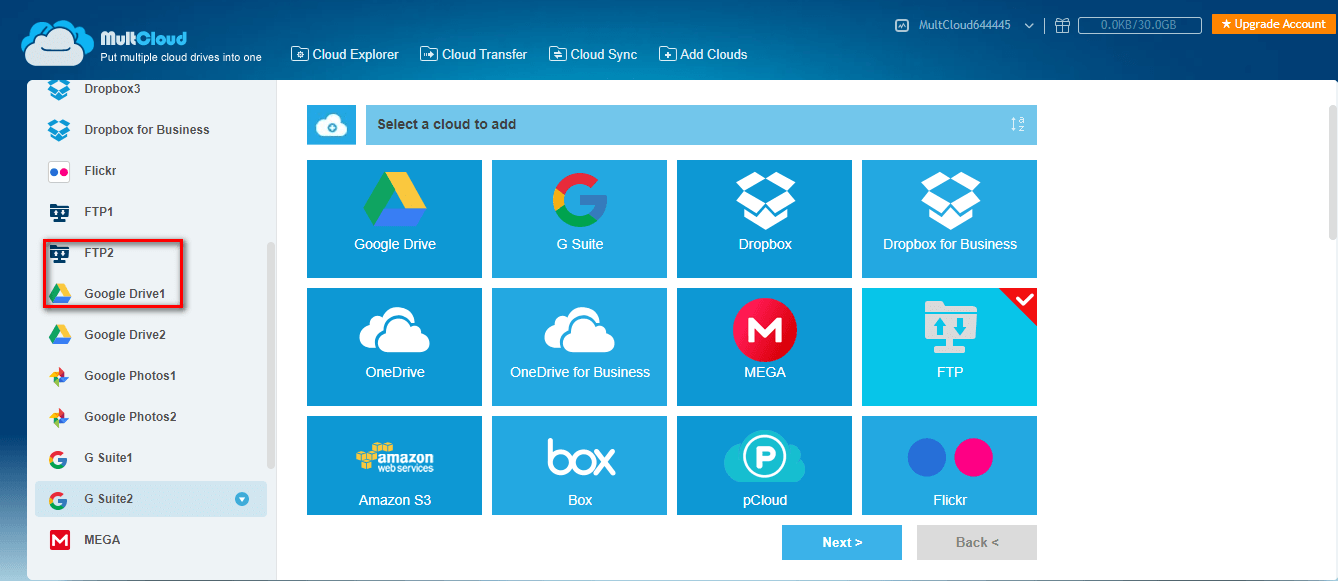Click the account activity icon
This screenshot has height=581, width=1338.
pyautogui.click(x=902, y=25)
